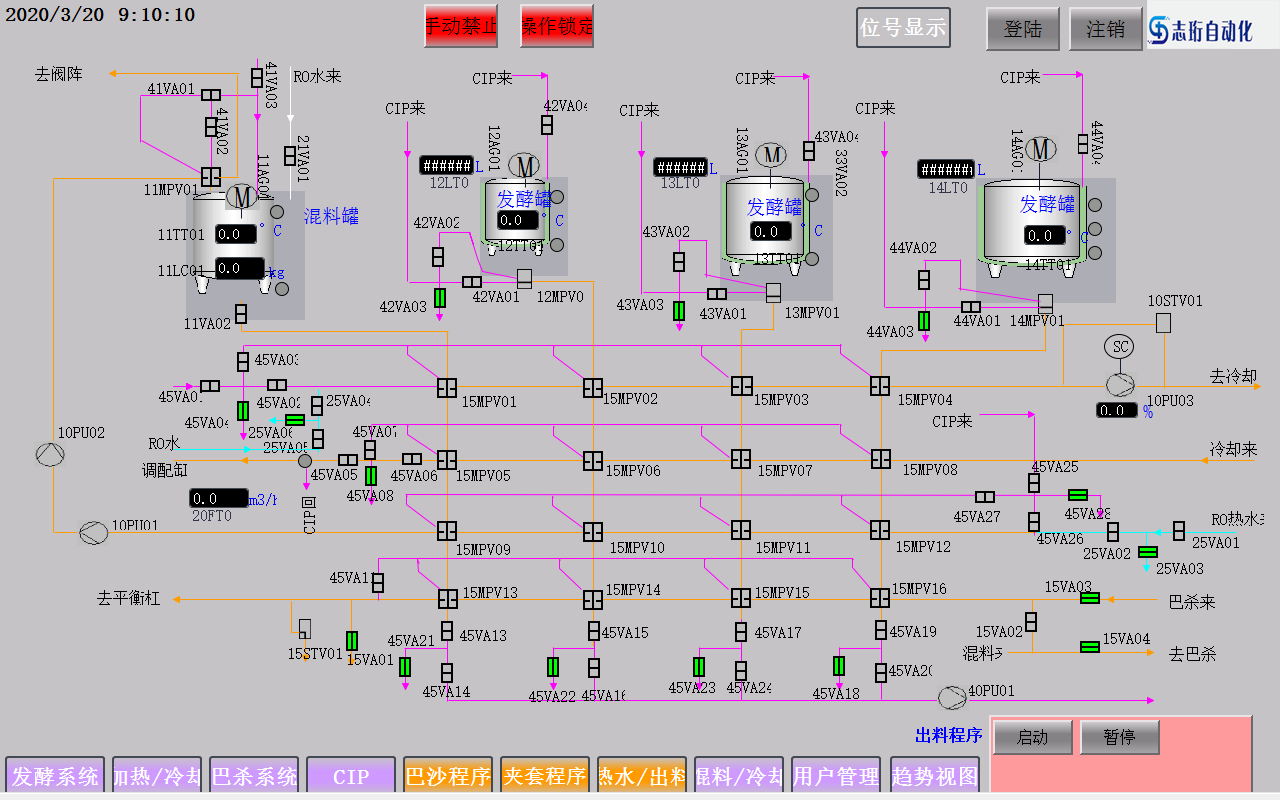
Task: Toggle the 手动禁止 red switch
Action: (460, 27)
